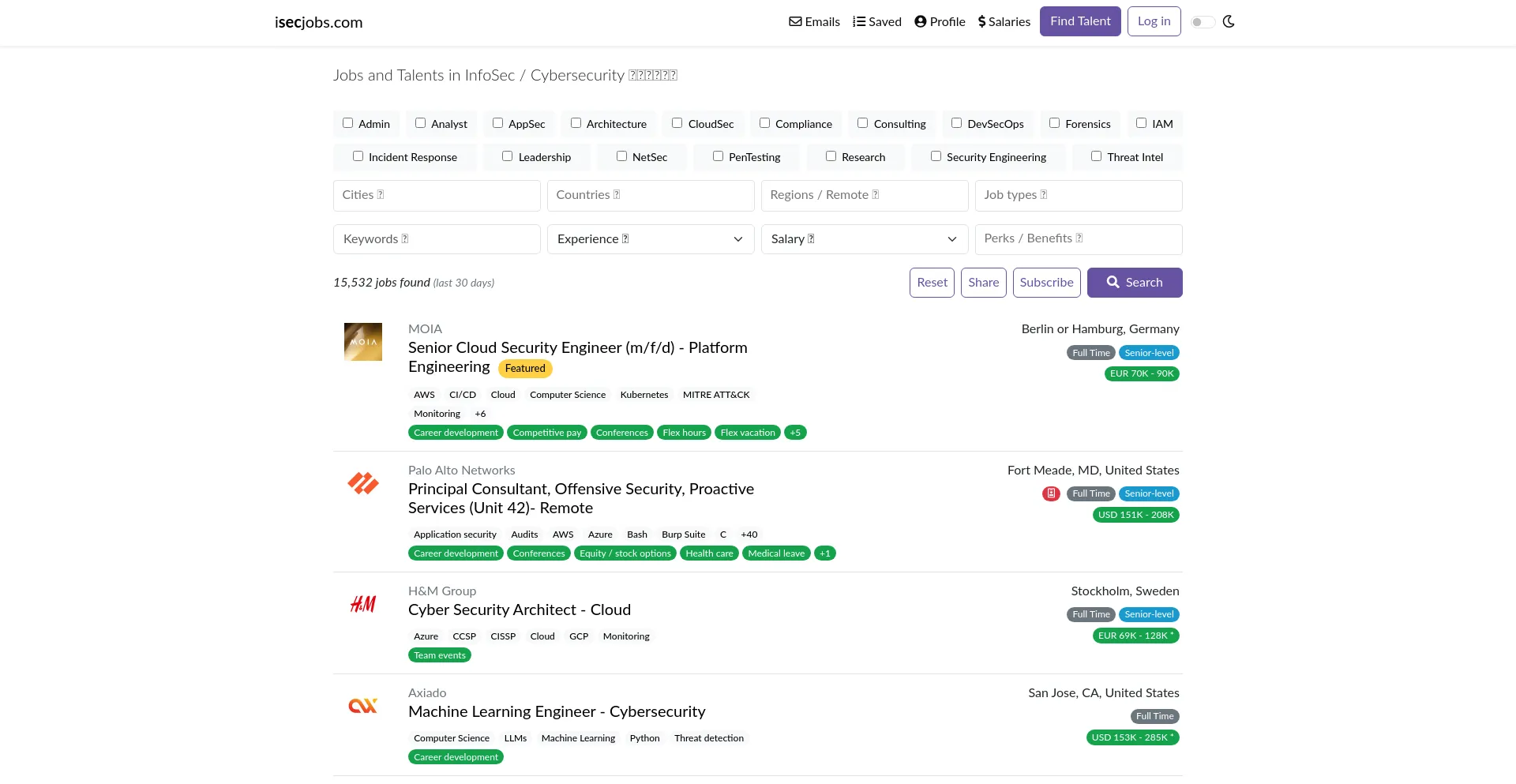Open the Job types selector

(1079, 195)
